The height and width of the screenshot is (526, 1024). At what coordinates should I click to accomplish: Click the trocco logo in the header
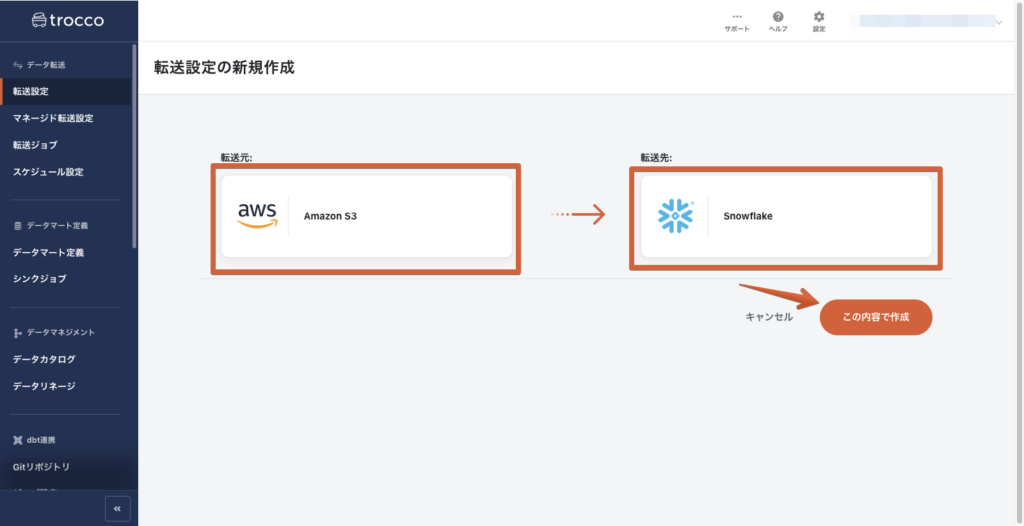click(x=68, y=20)
